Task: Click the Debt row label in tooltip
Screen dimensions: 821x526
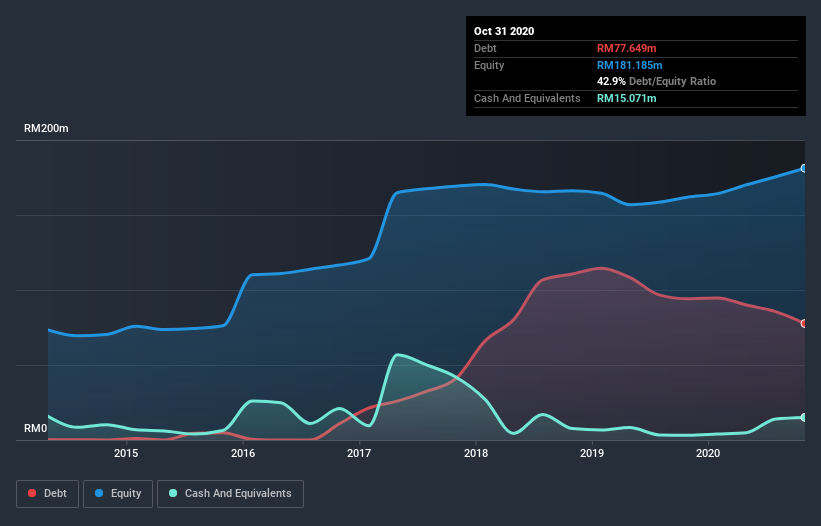Action: 485,48
